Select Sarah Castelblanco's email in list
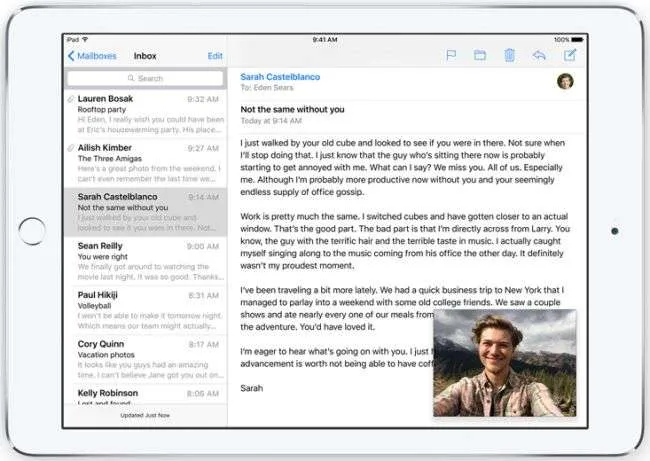Image resolution: width=650 pixels, height=461 pixels. click(x=146, y=212)
